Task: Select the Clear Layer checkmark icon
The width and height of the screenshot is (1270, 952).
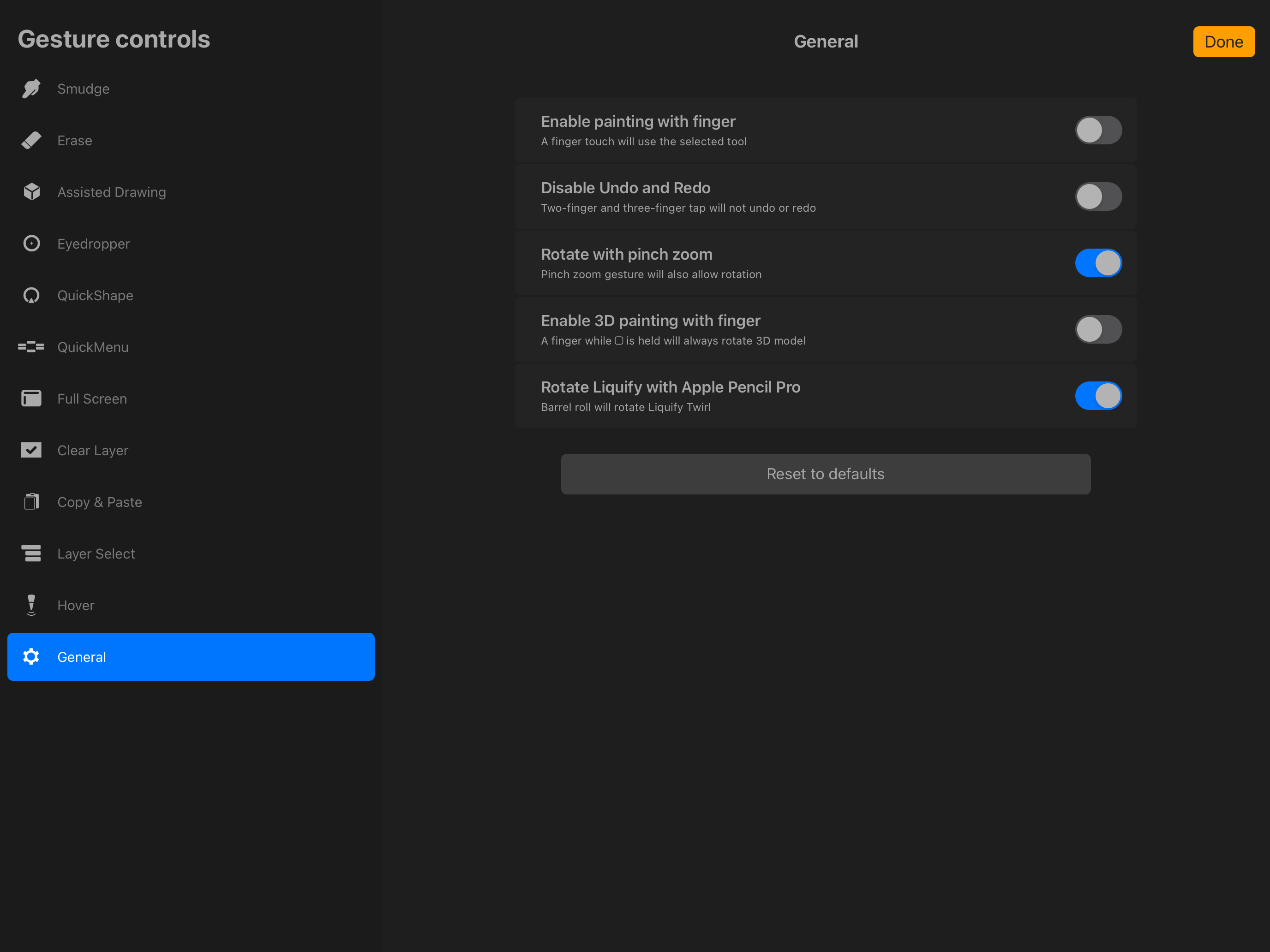Action: pos(31,450)
